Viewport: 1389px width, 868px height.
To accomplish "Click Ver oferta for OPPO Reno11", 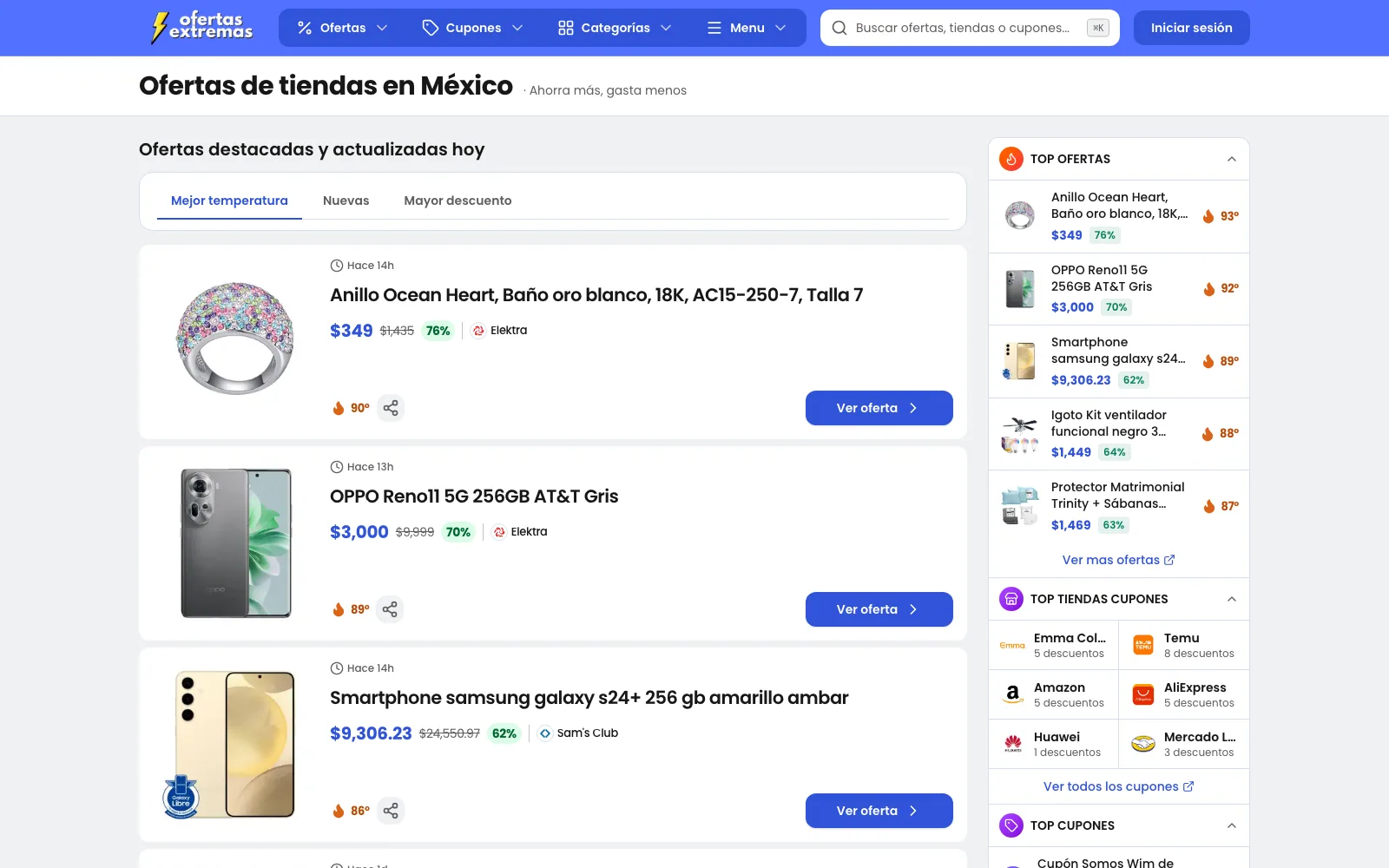I will click(879, 609).
